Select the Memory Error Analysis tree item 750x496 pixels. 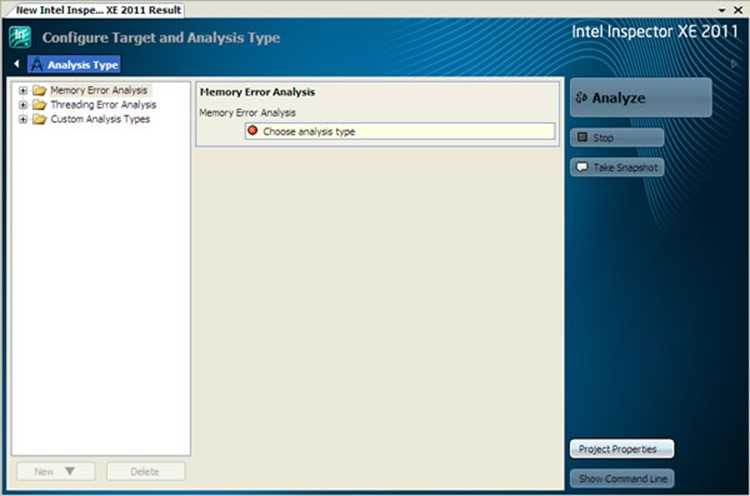[x=99, y=90]
